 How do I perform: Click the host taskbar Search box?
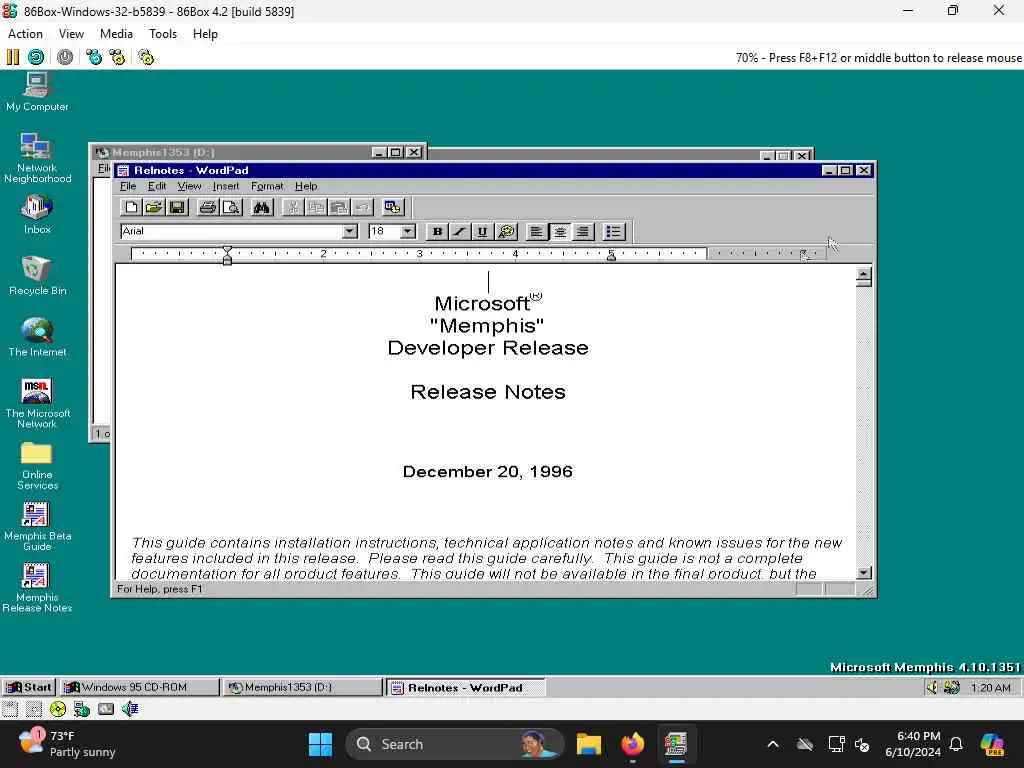(x=455, y=744)
